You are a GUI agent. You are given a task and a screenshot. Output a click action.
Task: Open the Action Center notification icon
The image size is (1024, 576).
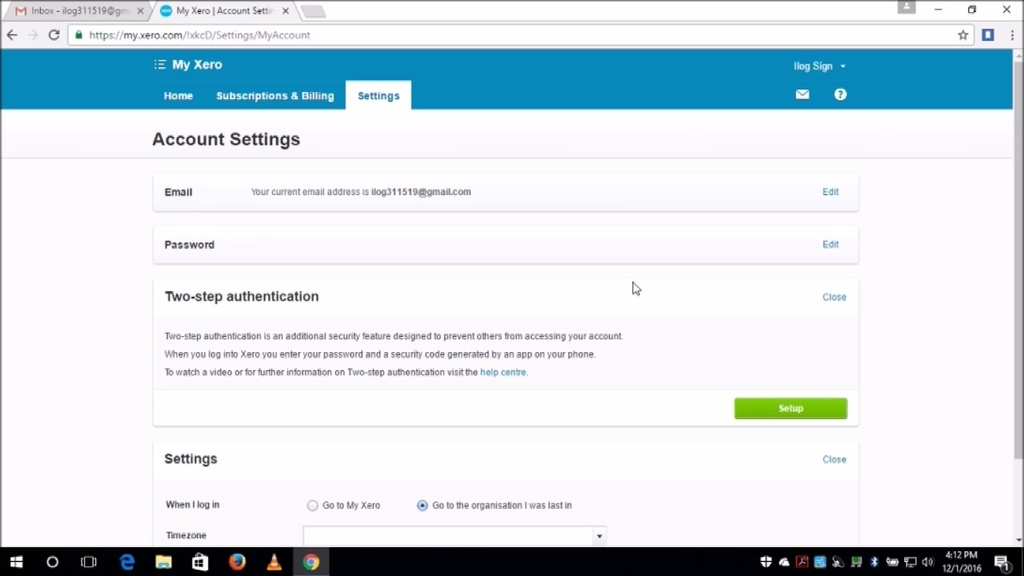tap(1002, 562)
